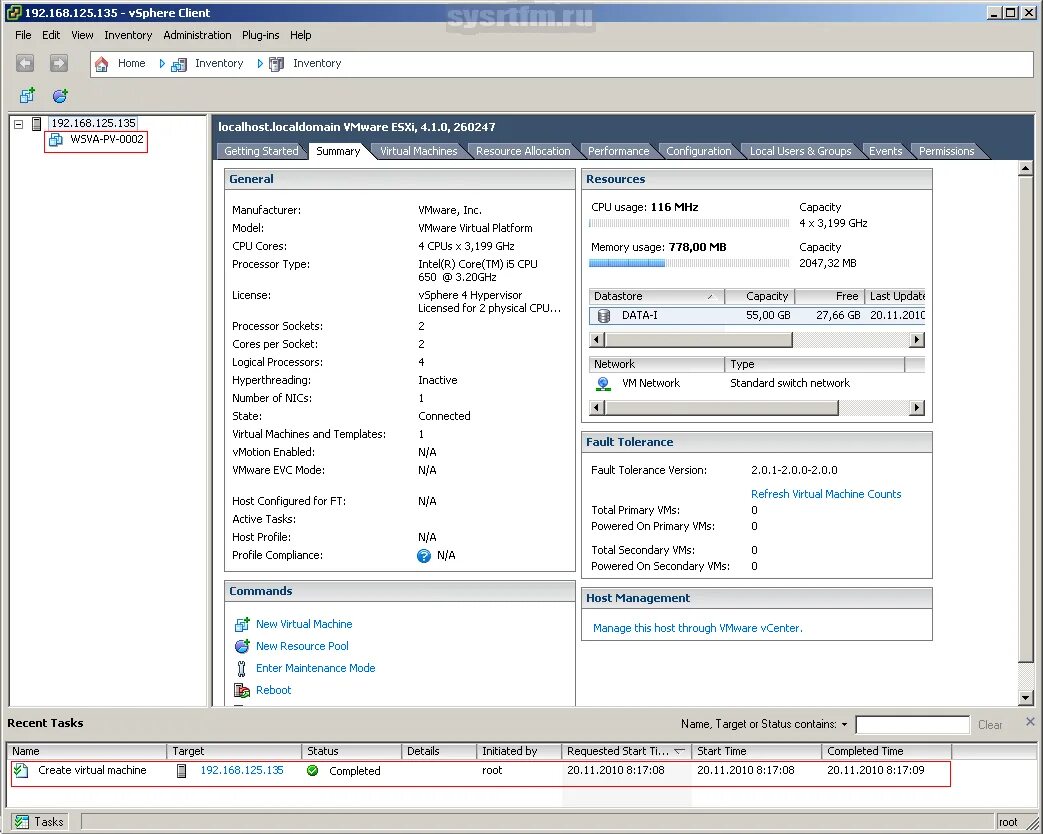Click the Requested Start Time sort arrow
The width and height of the screenshot is (1043, 834).
tap(679, 752)
